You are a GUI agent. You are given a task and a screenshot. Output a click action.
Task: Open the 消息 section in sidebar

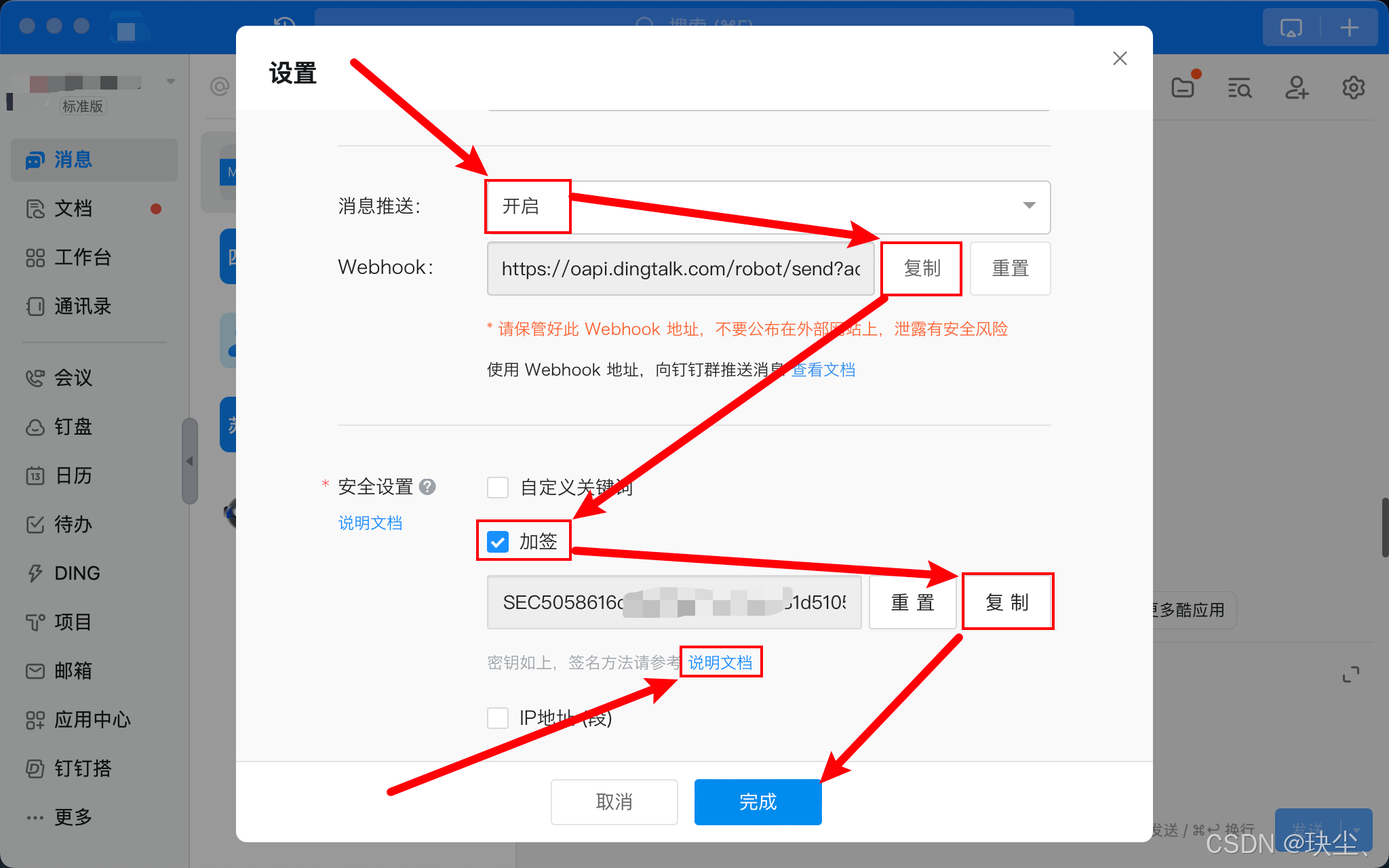(x=94, y=160)
